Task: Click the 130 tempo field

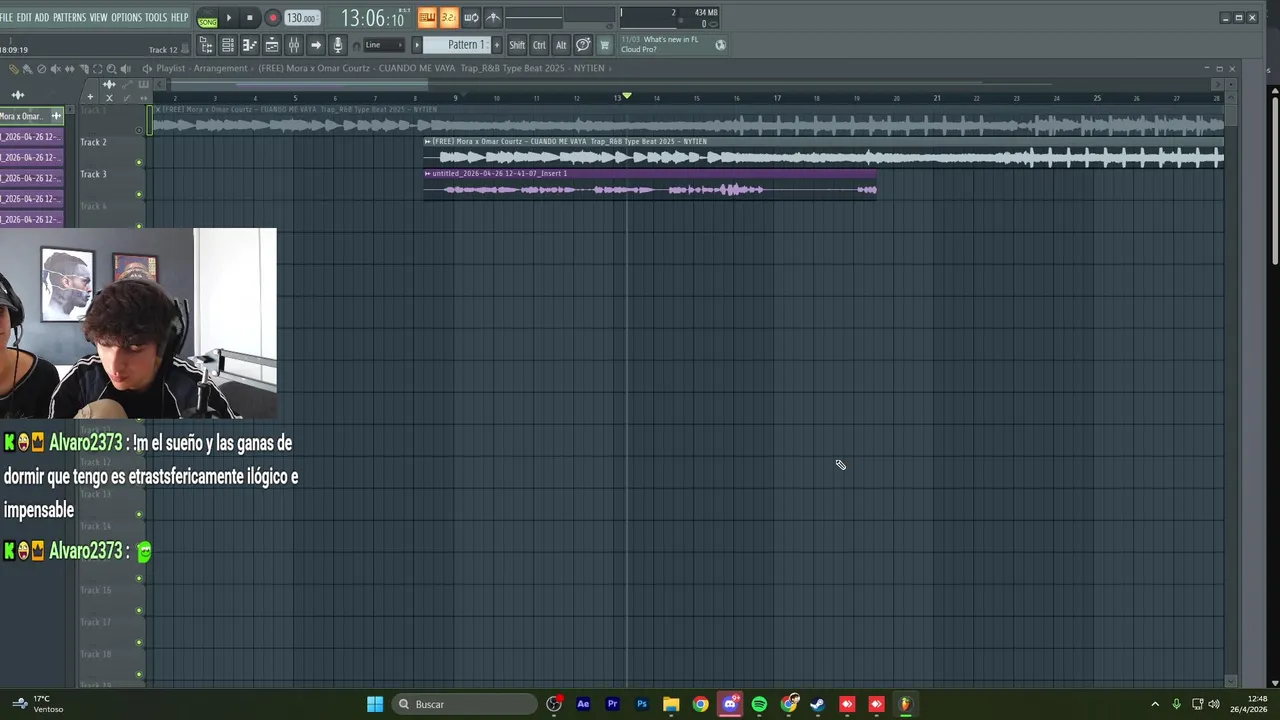Action: pyautogui.click(x=301, y=18)
